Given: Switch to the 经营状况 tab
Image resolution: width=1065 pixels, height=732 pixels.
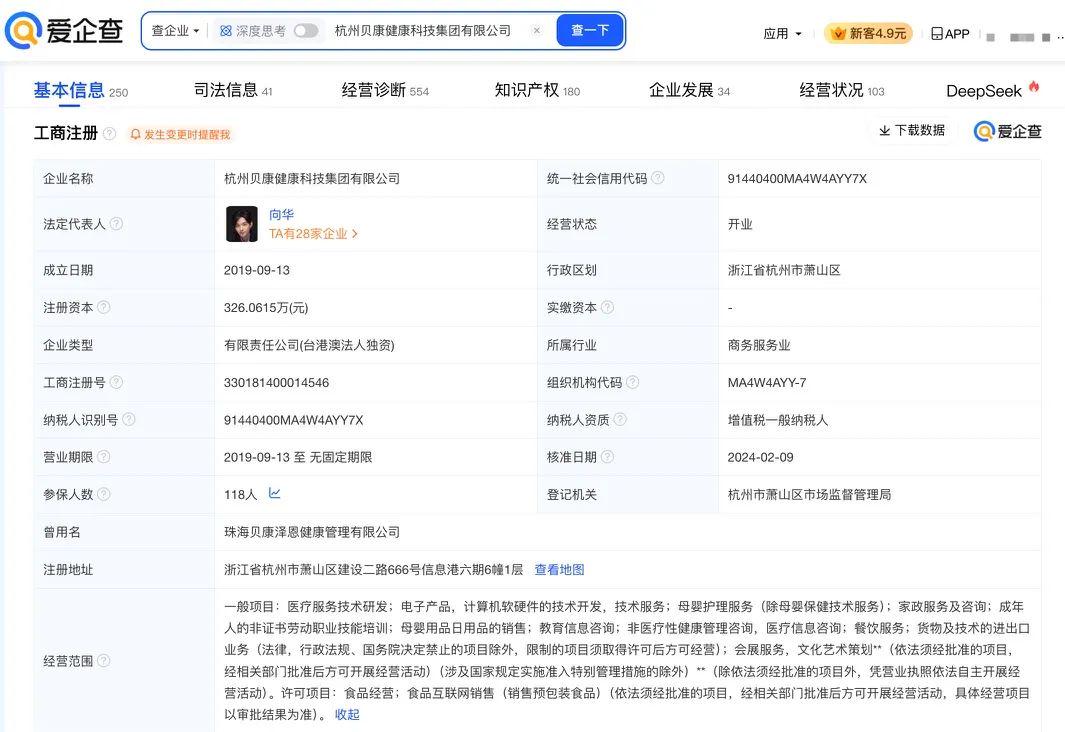Looking at the screenshot, I should 842,90.
